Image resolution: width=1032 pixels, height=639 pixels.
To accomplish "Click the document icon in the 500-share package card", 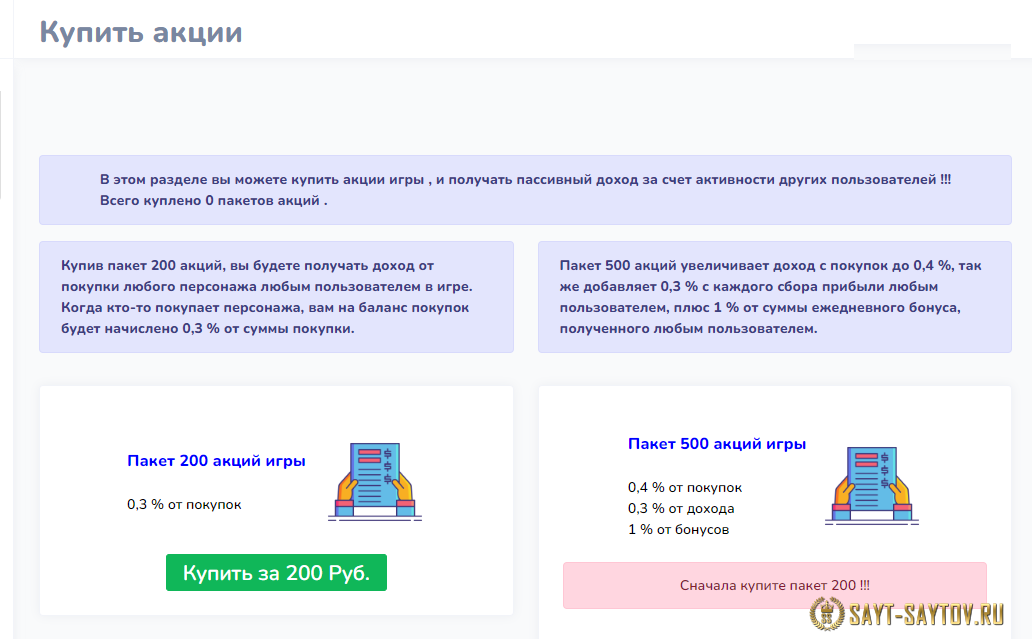I will (871, 485).
